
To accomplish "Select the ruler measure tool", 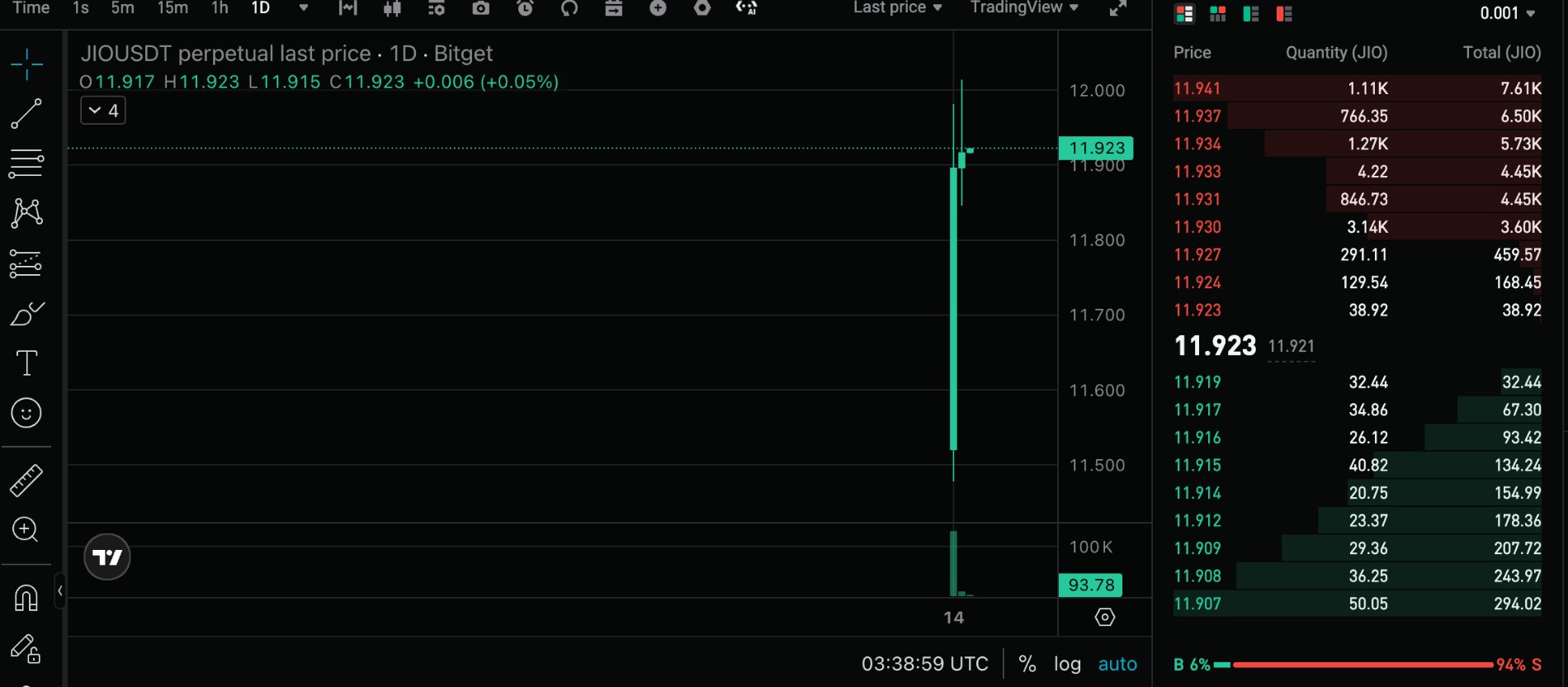I will [x=26, y=480].
